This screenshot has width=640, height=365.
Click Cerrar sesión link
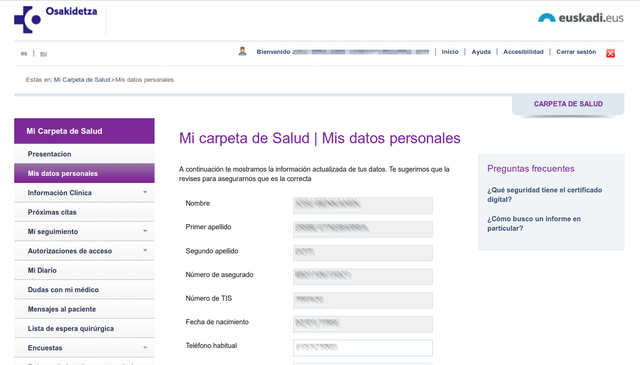click(x=576, y=52)
